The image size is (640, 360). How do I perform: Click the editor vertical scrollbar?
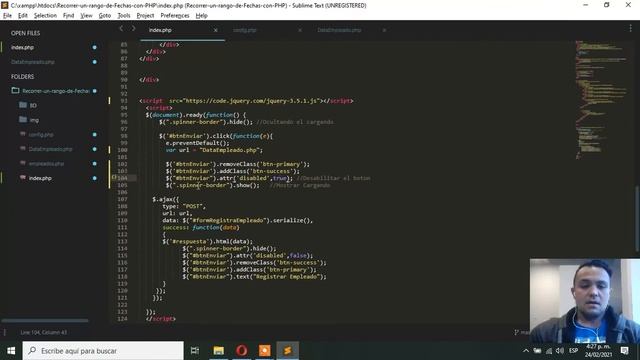[x=637, y=219]
